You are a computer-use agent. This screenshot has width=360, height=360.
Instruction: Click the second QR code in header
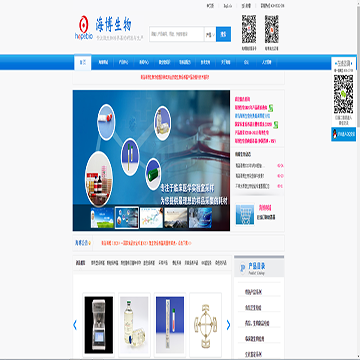pyautogui.click(x=272, y=29)
